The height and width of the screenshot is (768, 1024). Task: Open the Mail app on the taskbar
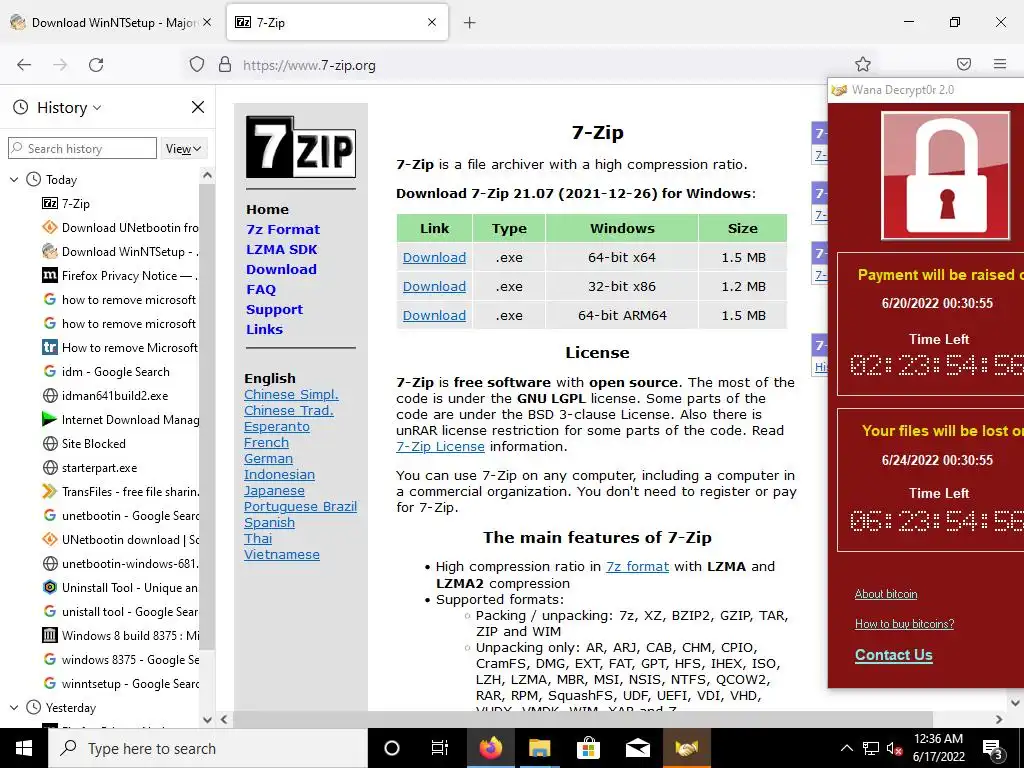click(x=637, y=748)
